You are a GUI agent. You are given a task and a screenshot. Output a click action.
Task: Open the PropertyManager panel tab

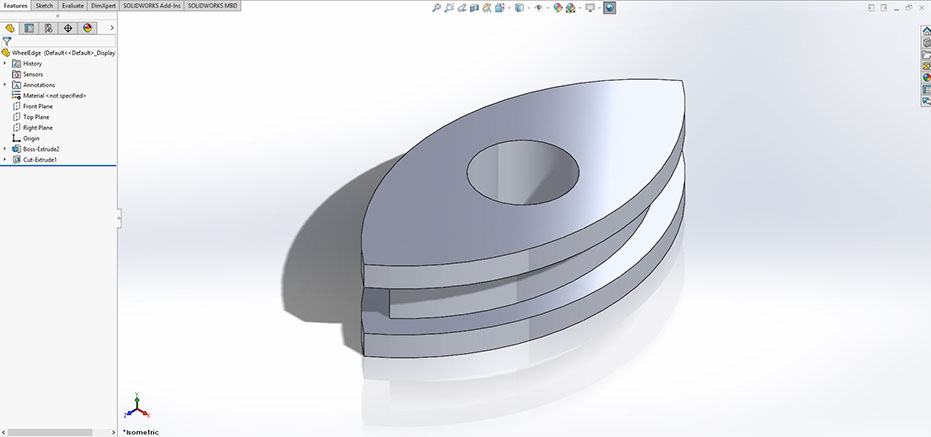(x=28, y=28)
